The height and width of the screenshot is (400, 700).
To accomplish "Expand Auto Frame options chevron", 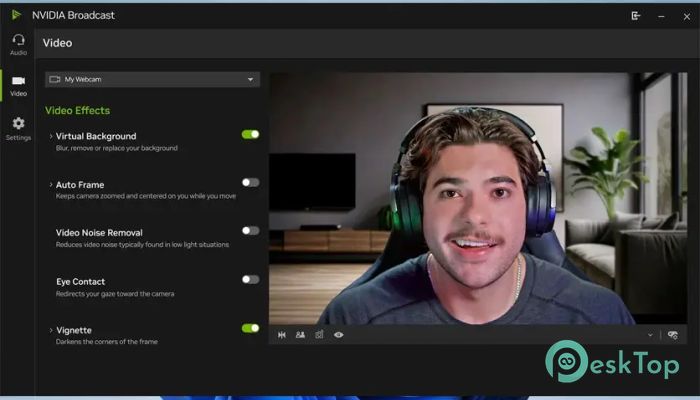I will [50, 184].
